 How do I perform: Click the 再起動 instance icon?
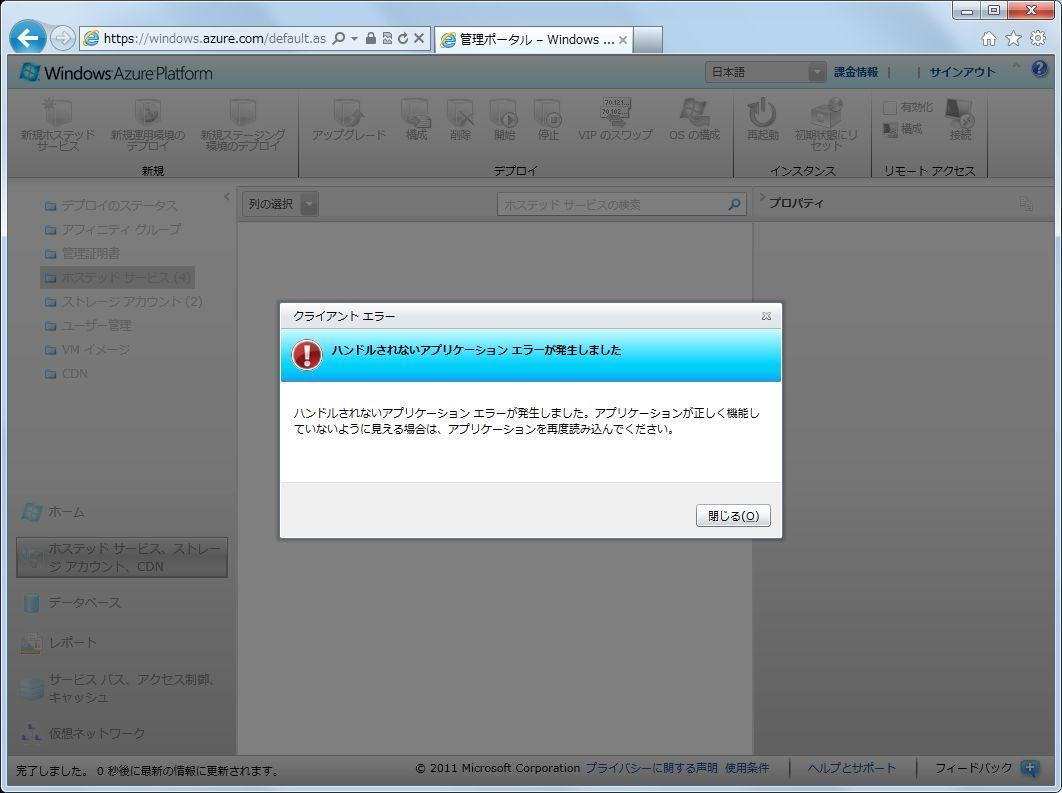click(762, 113)
